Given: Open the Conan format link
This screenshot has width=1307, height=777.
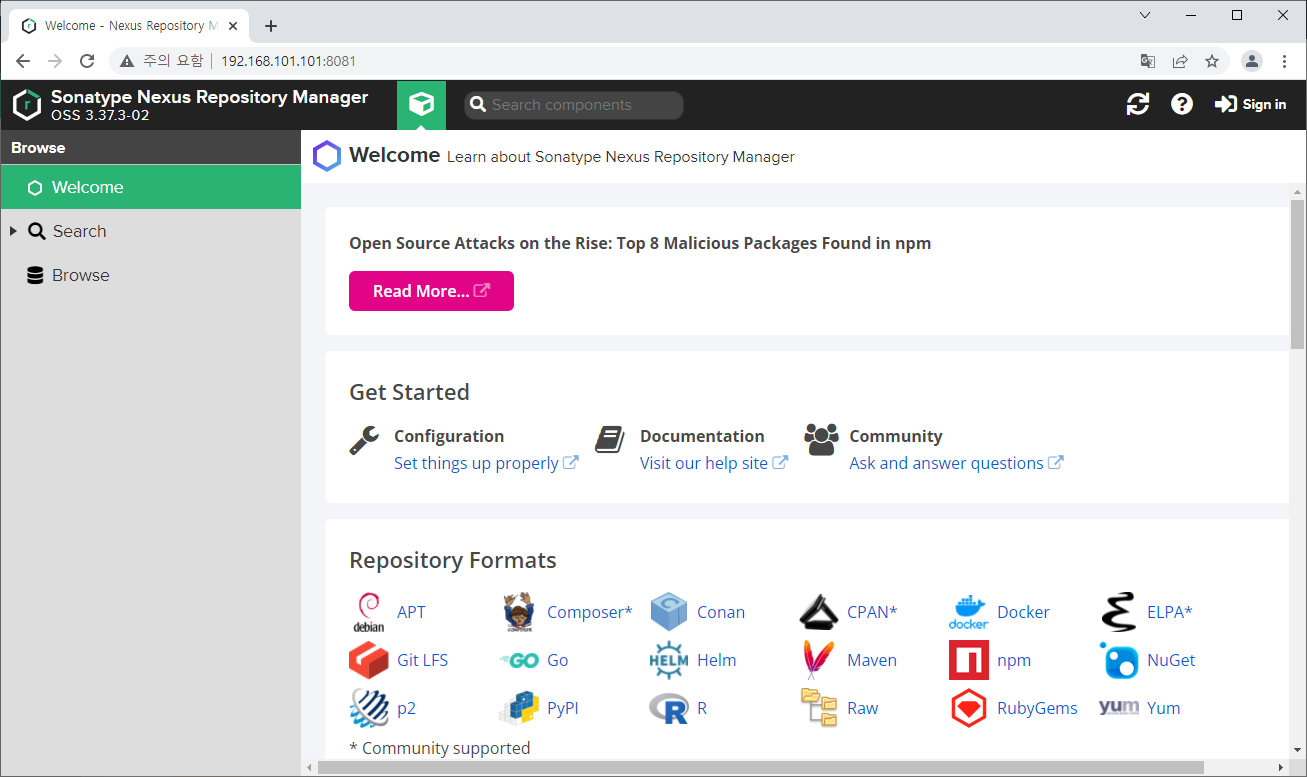Looking at the screenshot, I should [721, 612].
